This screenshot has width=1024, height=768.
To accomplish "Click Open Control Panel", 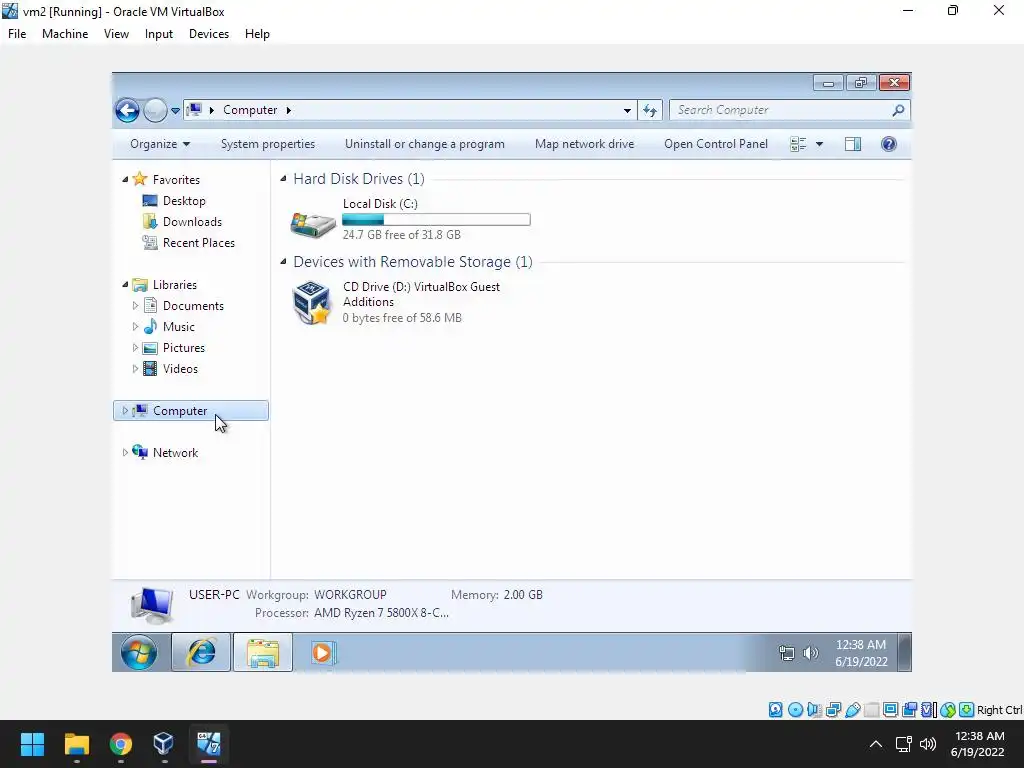I will click(x=716, y=144).
